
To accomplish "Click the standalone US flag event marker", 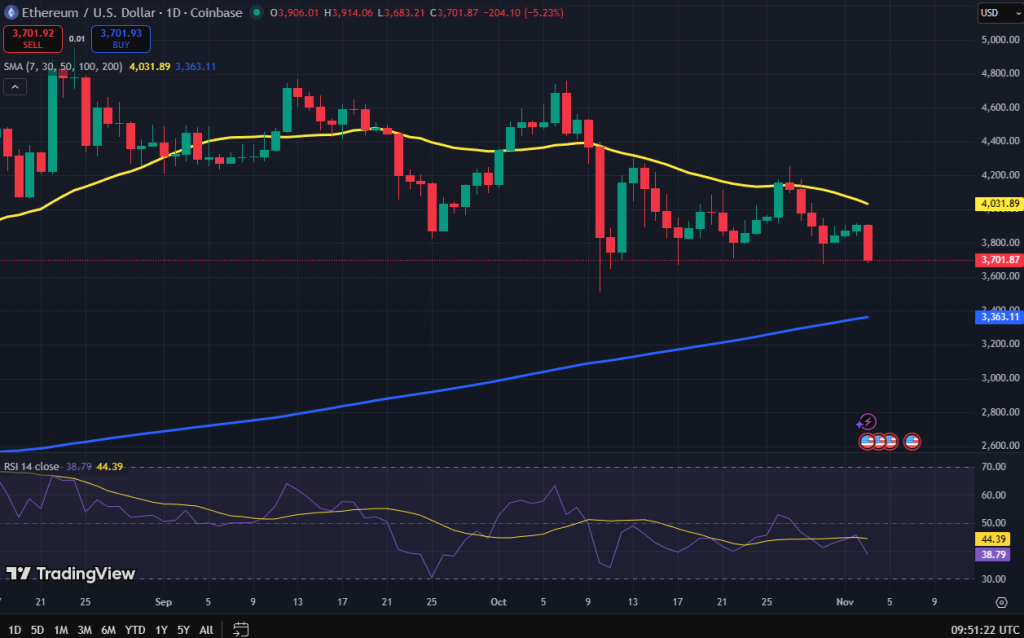I will [911, 441].
